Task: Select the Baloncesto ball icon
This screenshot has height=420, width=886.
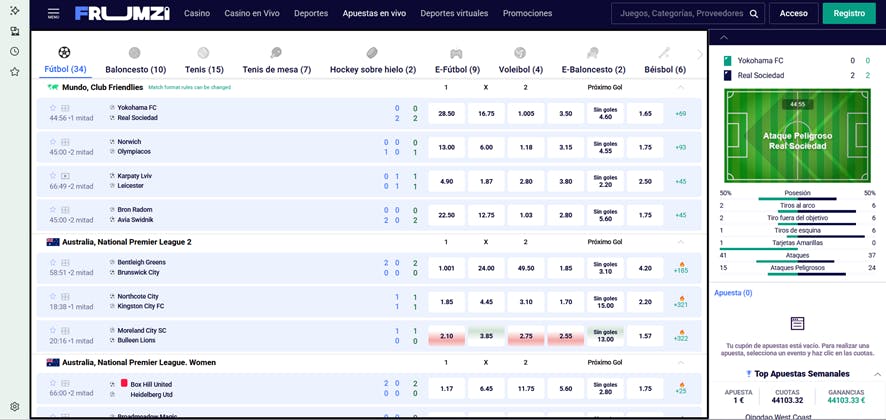Action: tap(134, 53)
